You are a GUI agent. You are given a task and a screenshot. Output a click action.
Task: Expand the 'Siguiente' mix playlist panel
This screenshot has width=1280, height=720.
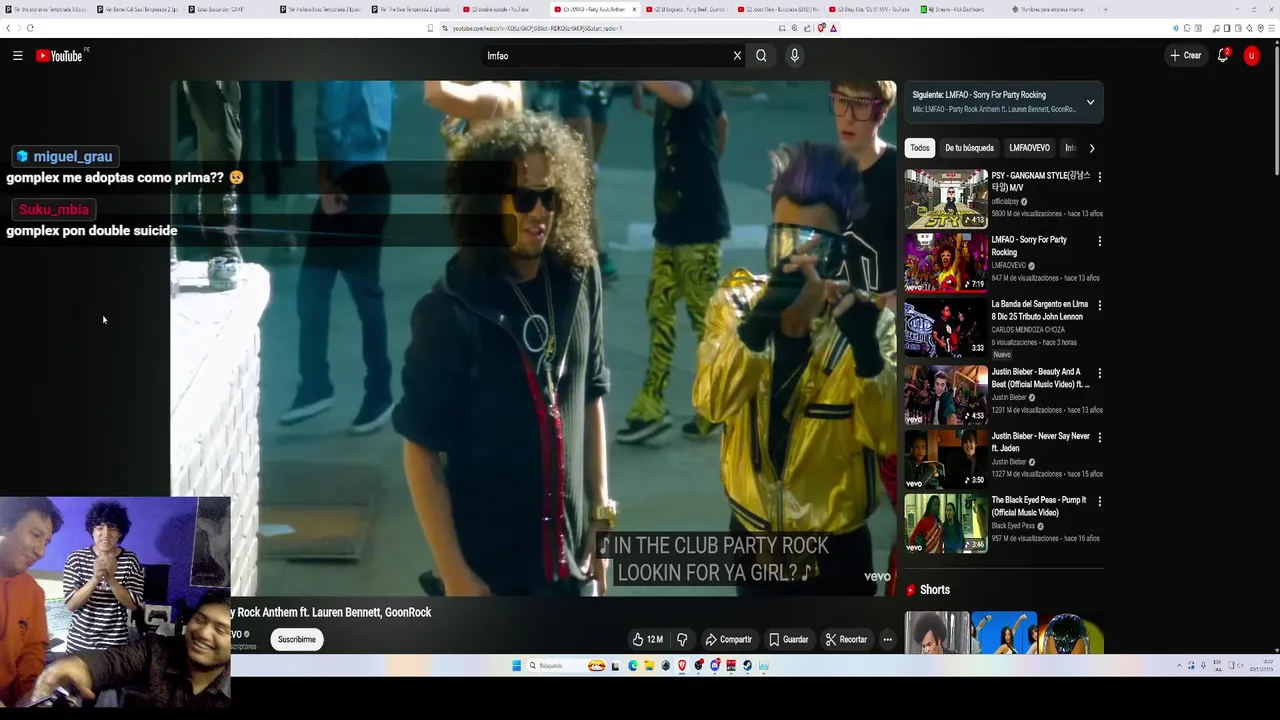click(x=1090, y=102)
